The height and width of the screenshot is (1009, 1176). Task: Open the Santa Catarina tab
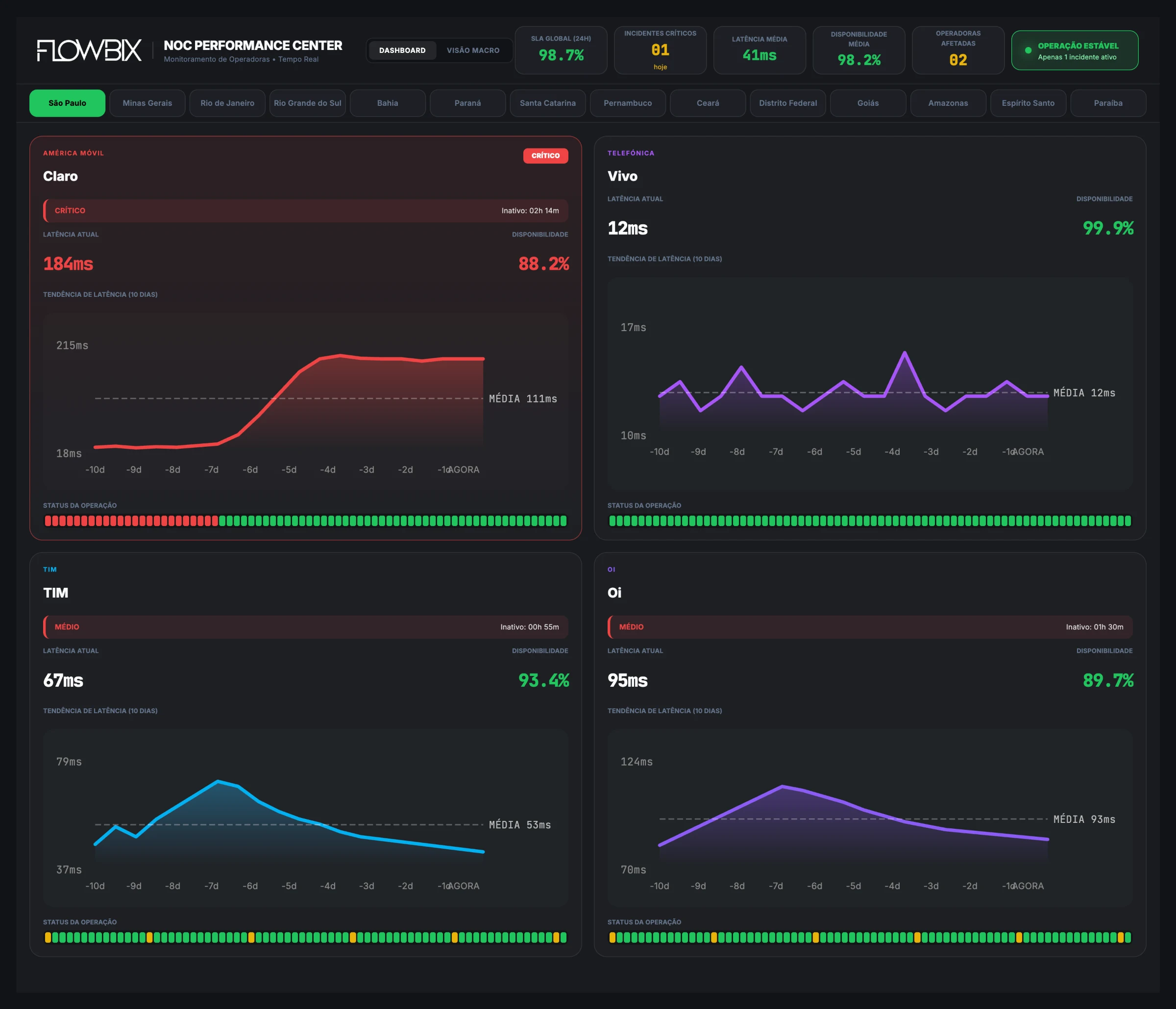[x=548, y=103]
